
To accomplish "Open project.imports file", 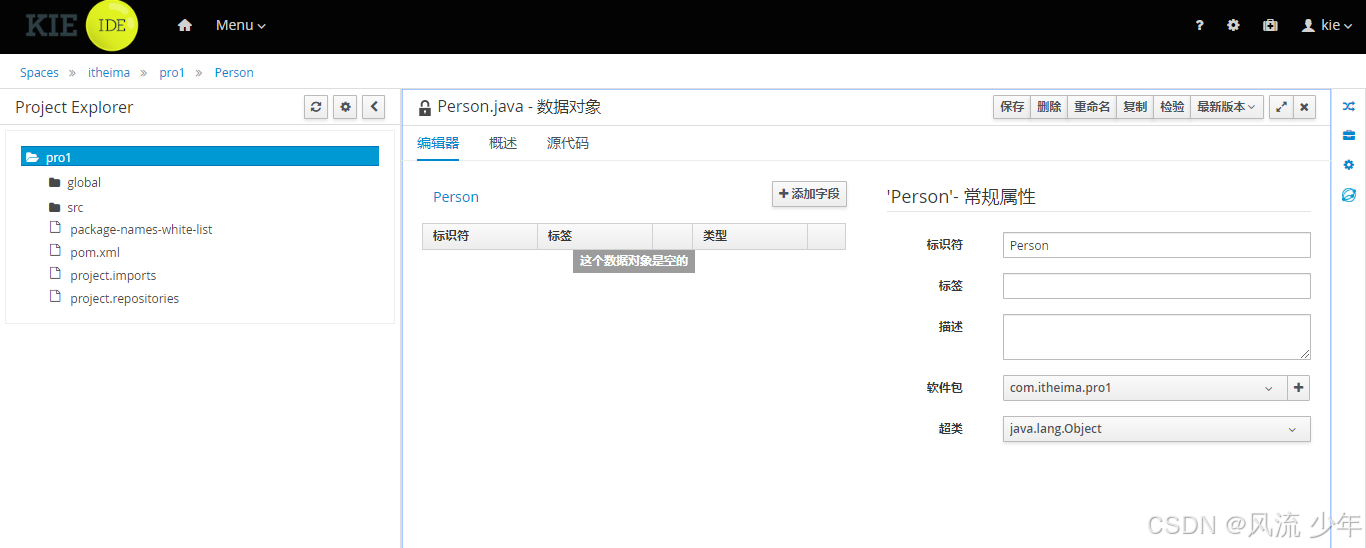I will tap(113, 276).
